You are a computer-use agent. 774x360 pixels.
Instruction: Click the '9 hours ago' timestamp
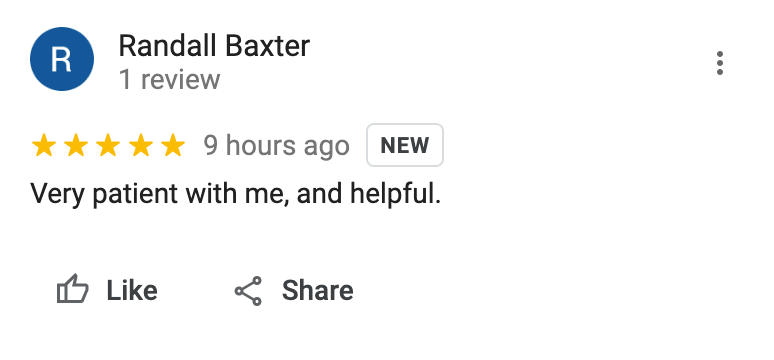276,146
